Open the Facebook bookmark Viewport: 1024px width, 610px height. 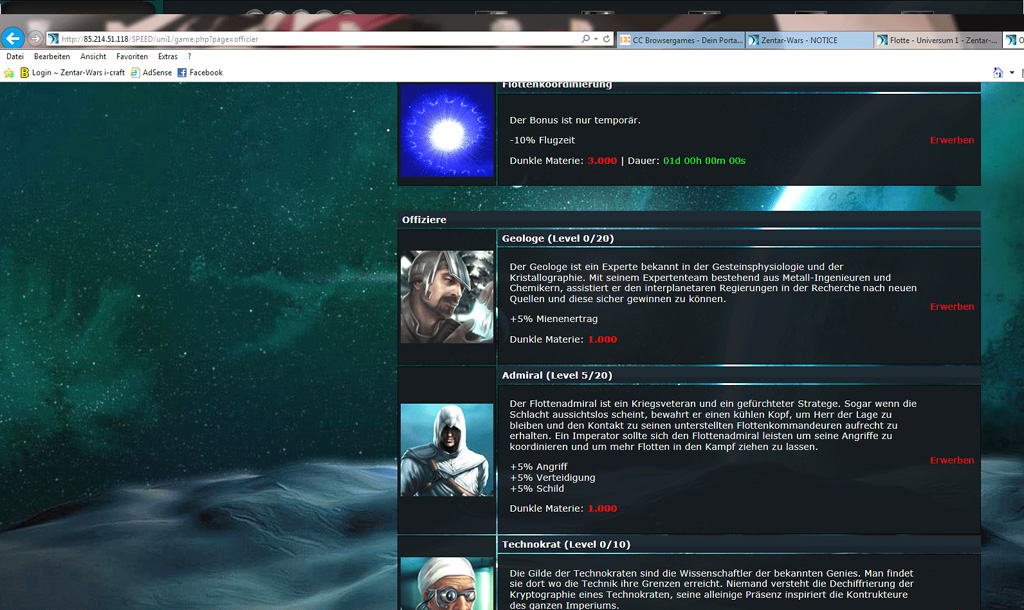coord(200,72)
